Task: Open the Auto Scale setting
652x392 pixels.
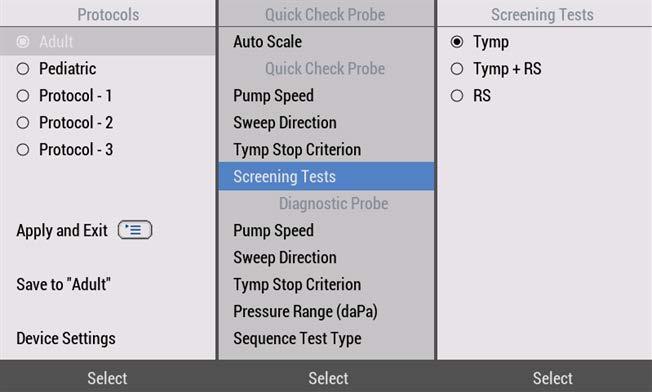Action: click(x=326, y=42)
